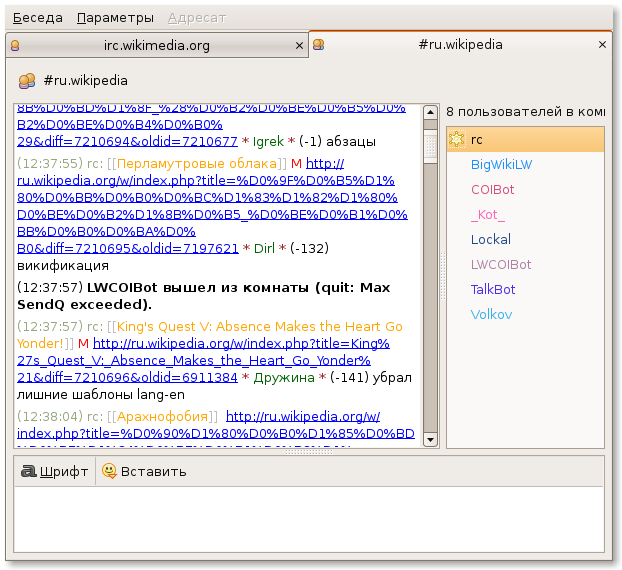Click the font letter icon on Шрифт button
This screenshot has height=570, width=622.
click(29, 471)
